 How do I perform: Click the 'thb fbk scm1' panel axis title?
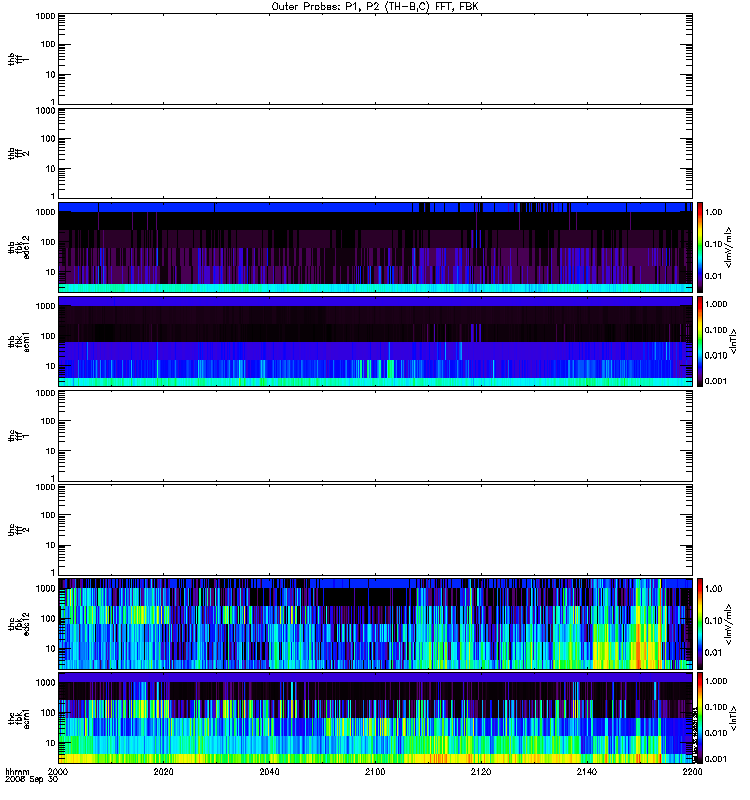tap(18, 341)
